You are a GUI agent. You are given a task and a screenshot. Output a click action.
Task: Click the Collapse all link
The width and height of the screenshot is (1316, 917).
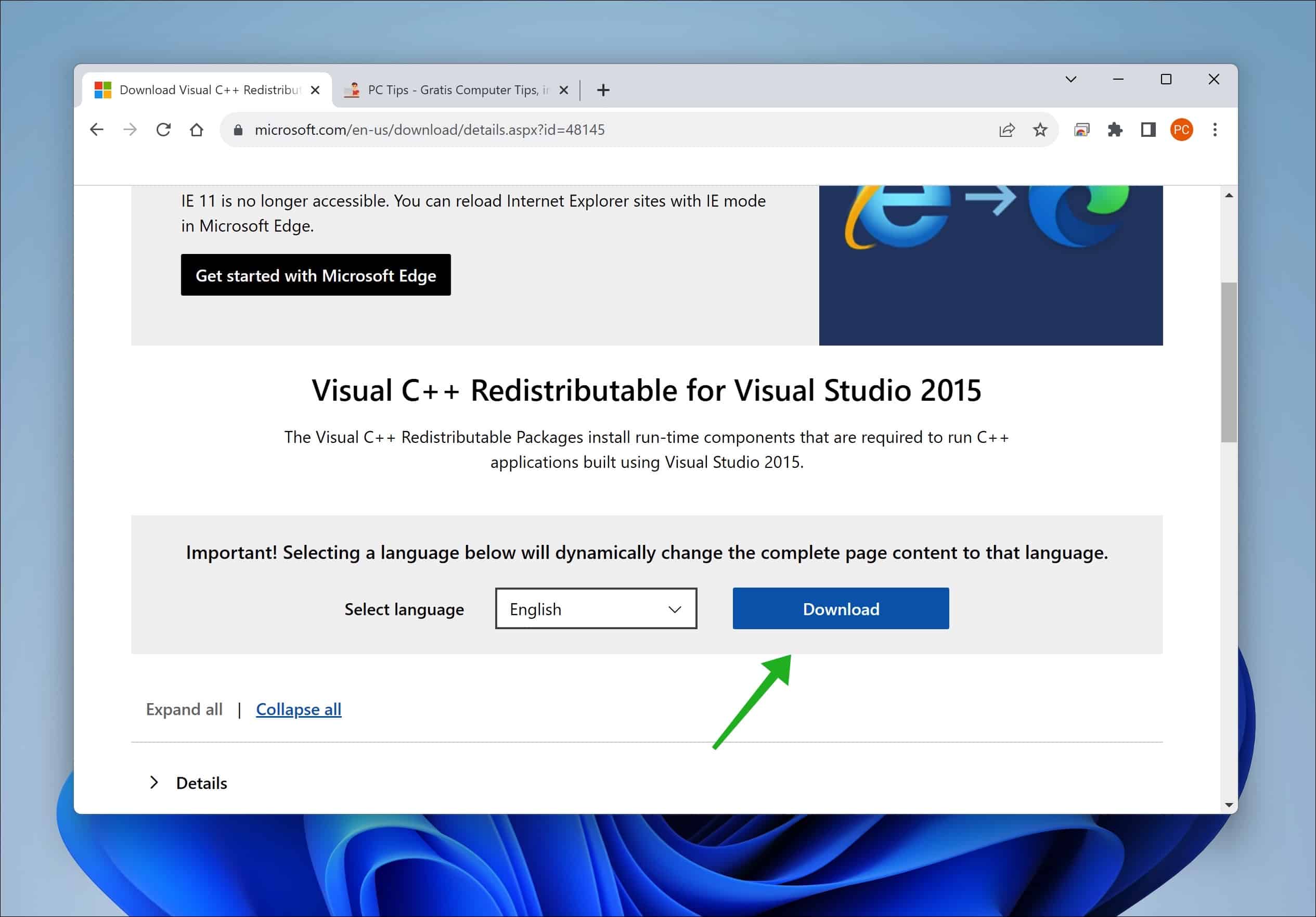click(x=298, y=709)
